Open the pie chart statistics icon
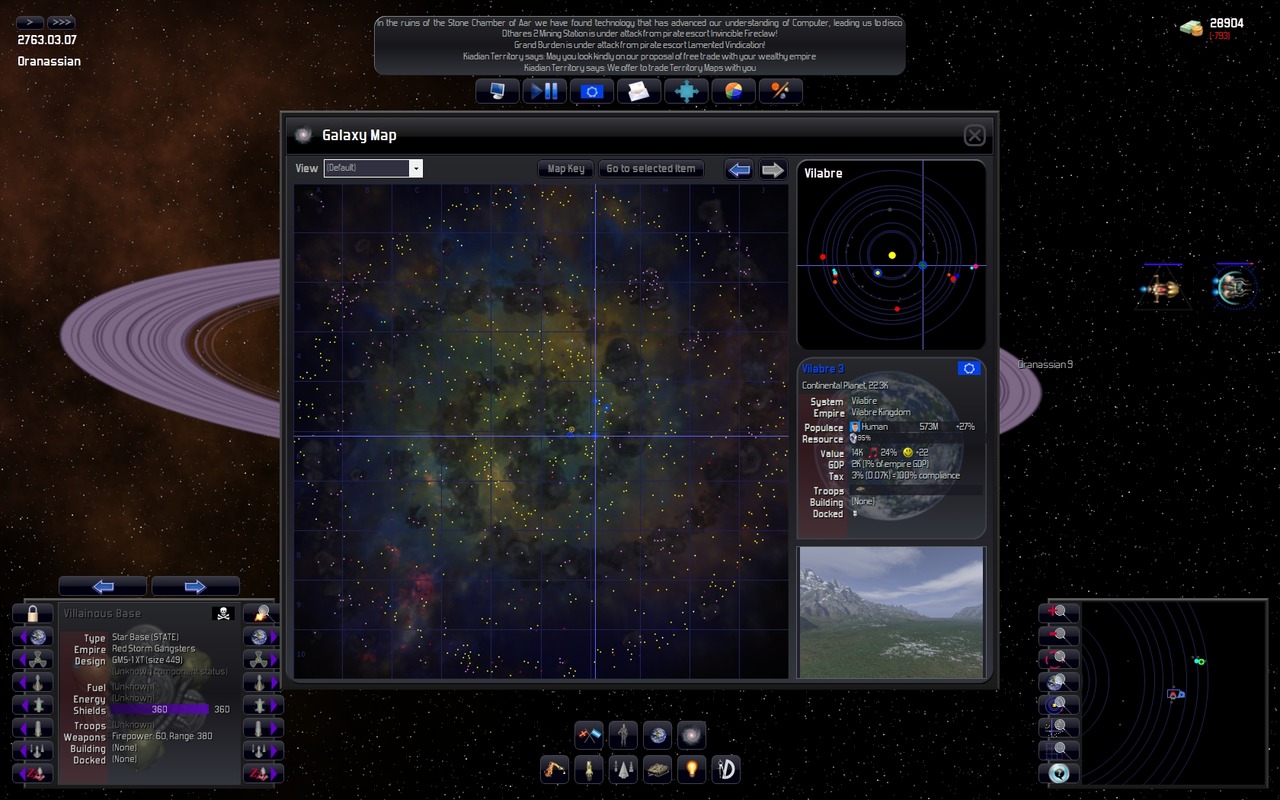Image resolution: width=1280 pixels, height=800 pixels. click(x=733, y=91)
